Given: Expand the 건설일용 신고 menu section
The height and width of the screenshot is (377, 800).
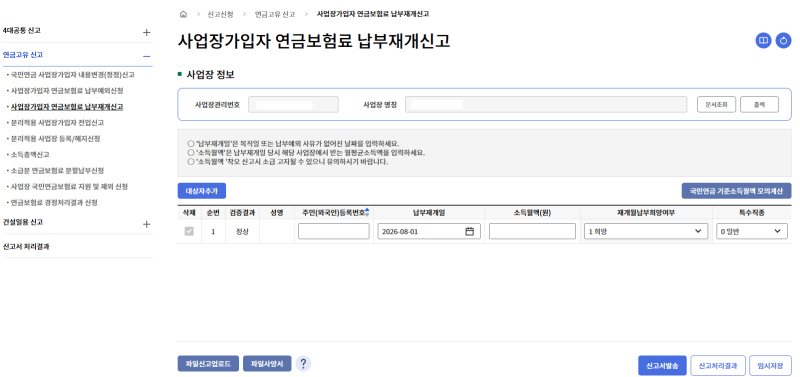Looking at the screenshot, I should coord(146,223).
